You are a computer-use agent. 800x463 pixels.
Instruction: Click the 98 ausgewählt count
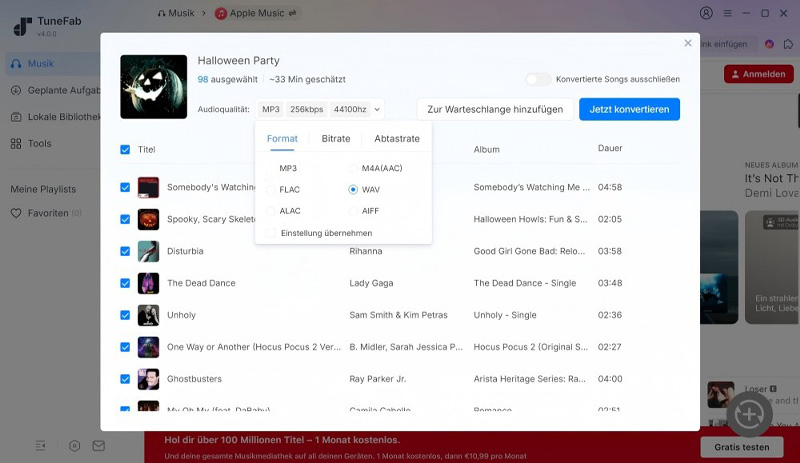pos(228,80)
